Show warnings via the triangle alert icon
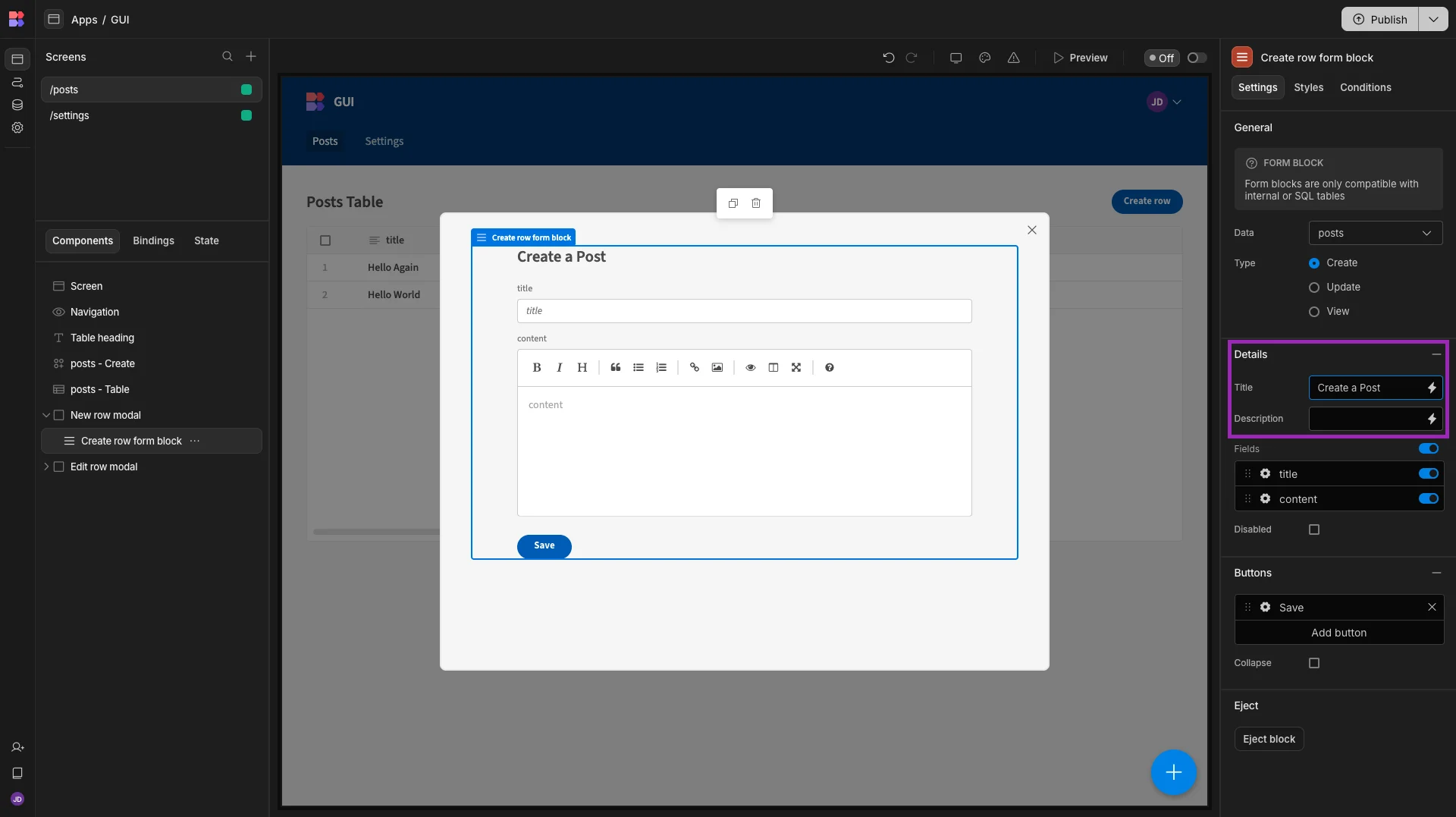Viewport: 1456px width, 817px height. [1014, 58]
